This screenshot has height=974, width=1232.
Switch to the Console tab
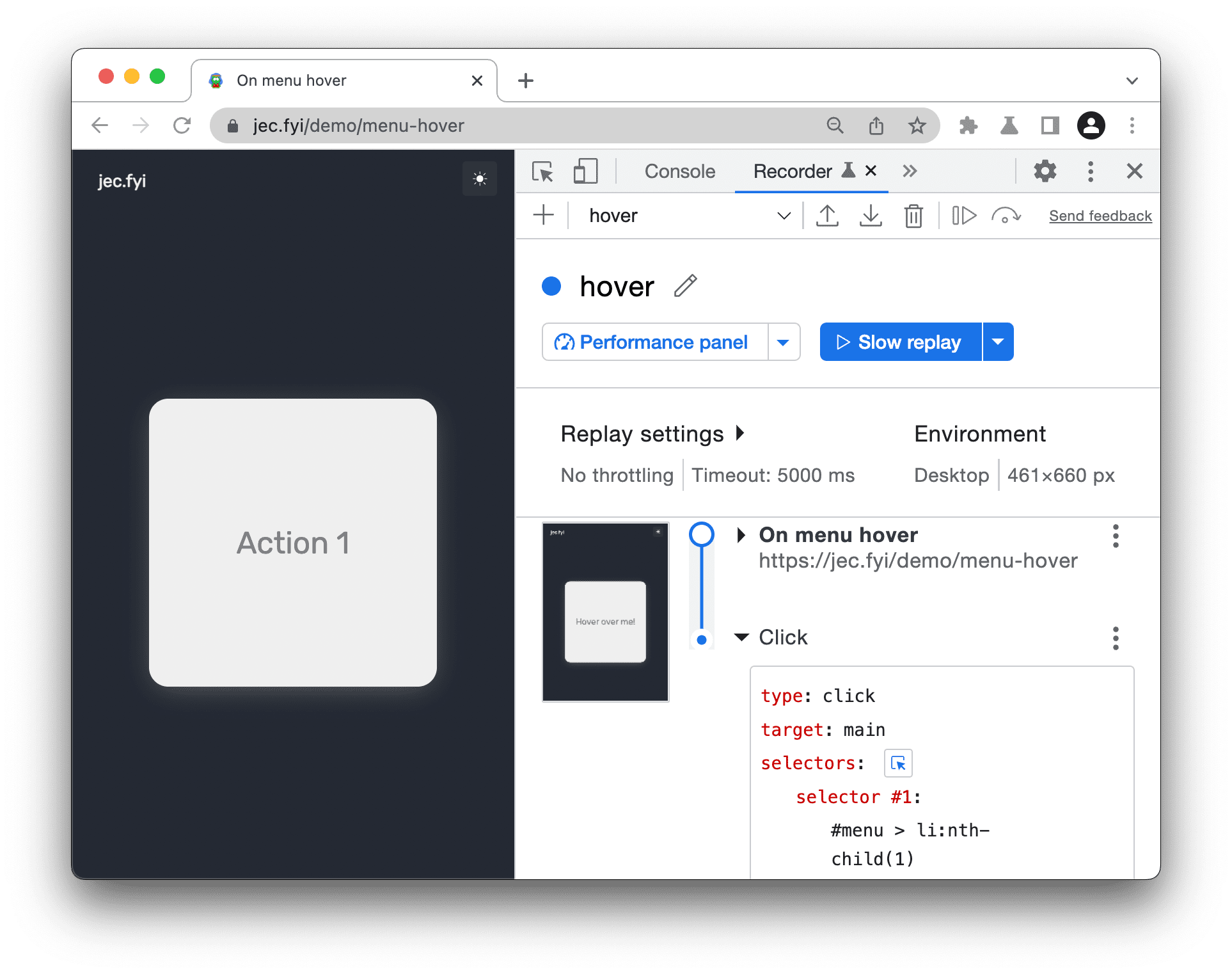click(x=679, y=172)
